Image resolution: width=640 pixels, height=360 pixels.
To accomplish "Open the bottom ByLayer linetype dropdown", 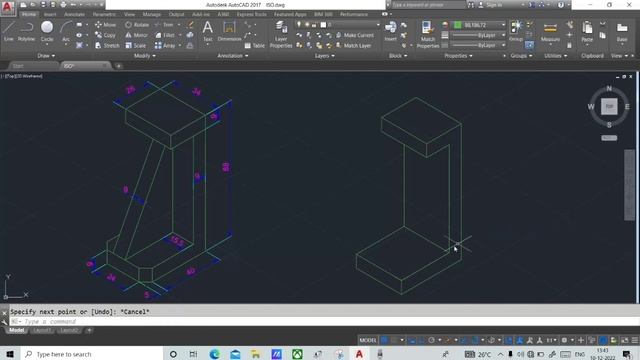I will tap(479, 45).
